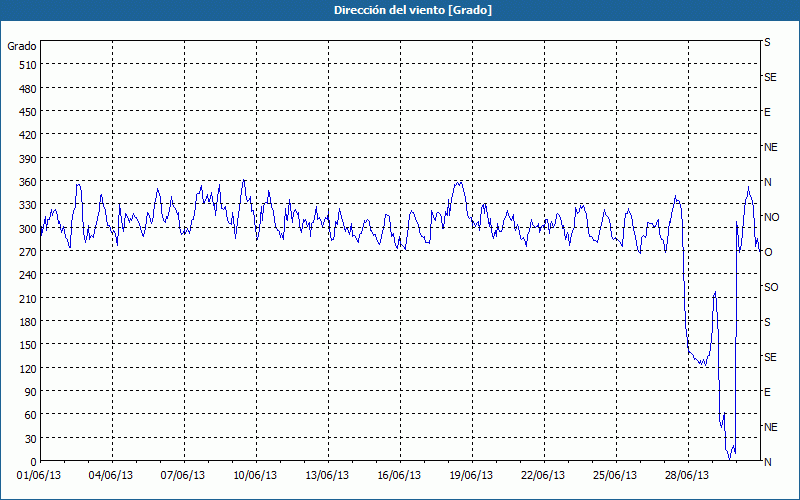Select the 'NE' compass label level with 390
This screenshot has height=500, width=800.
[771, 147]
